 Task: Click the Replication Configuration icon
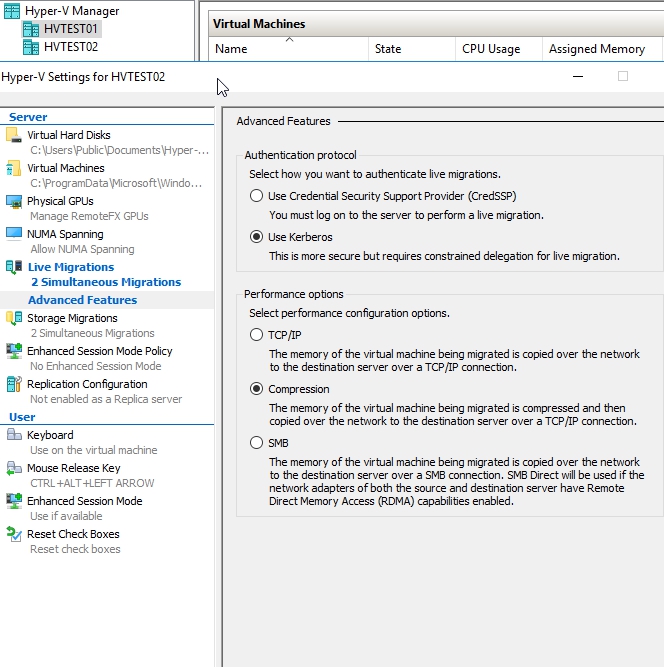coord(13,384)
